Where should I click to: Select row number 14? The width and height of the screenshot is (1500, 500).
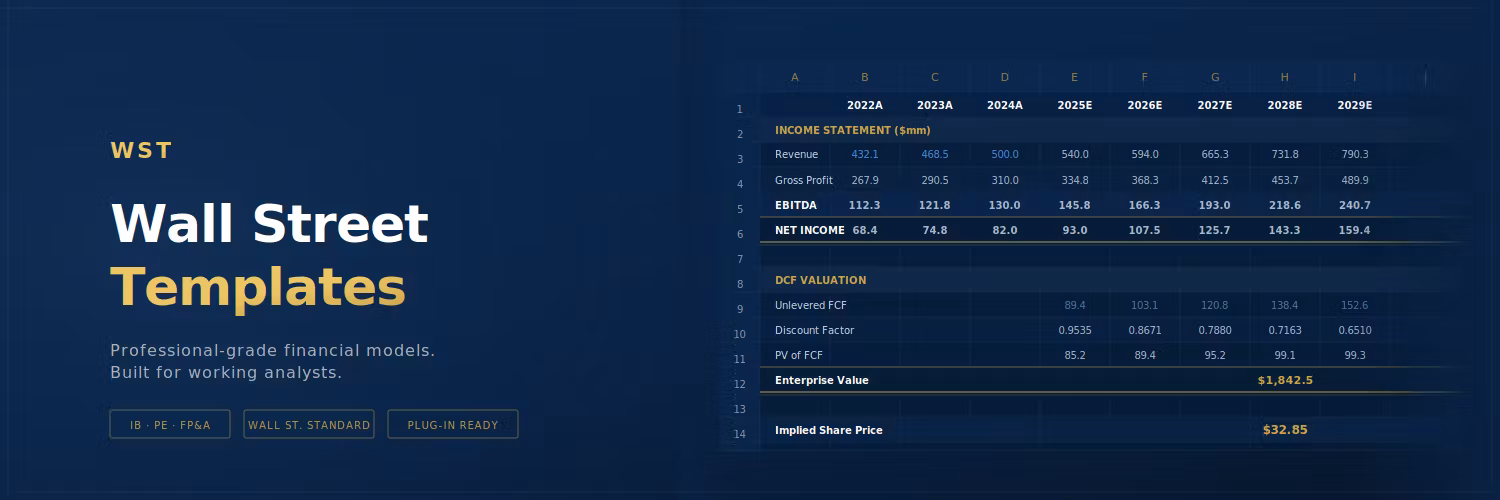[x=739, y=434]
